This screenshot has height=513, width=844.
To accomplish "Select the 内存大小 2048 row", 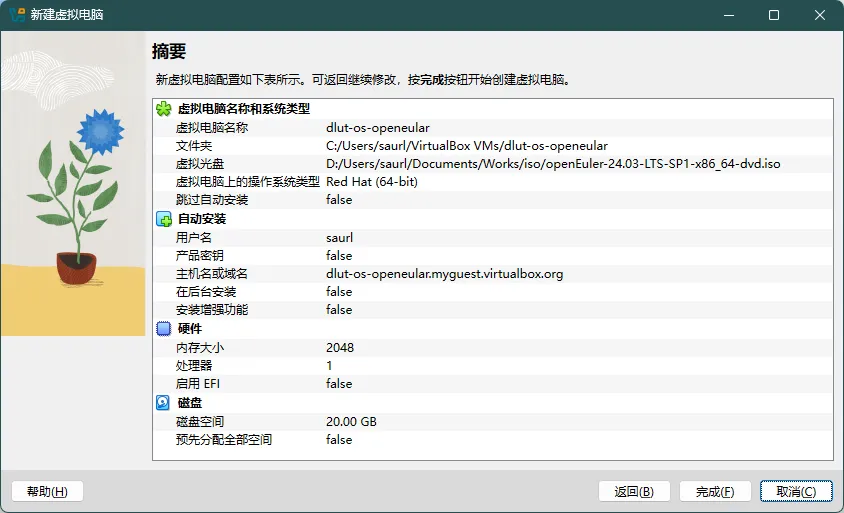I will [x=492, y=348].
